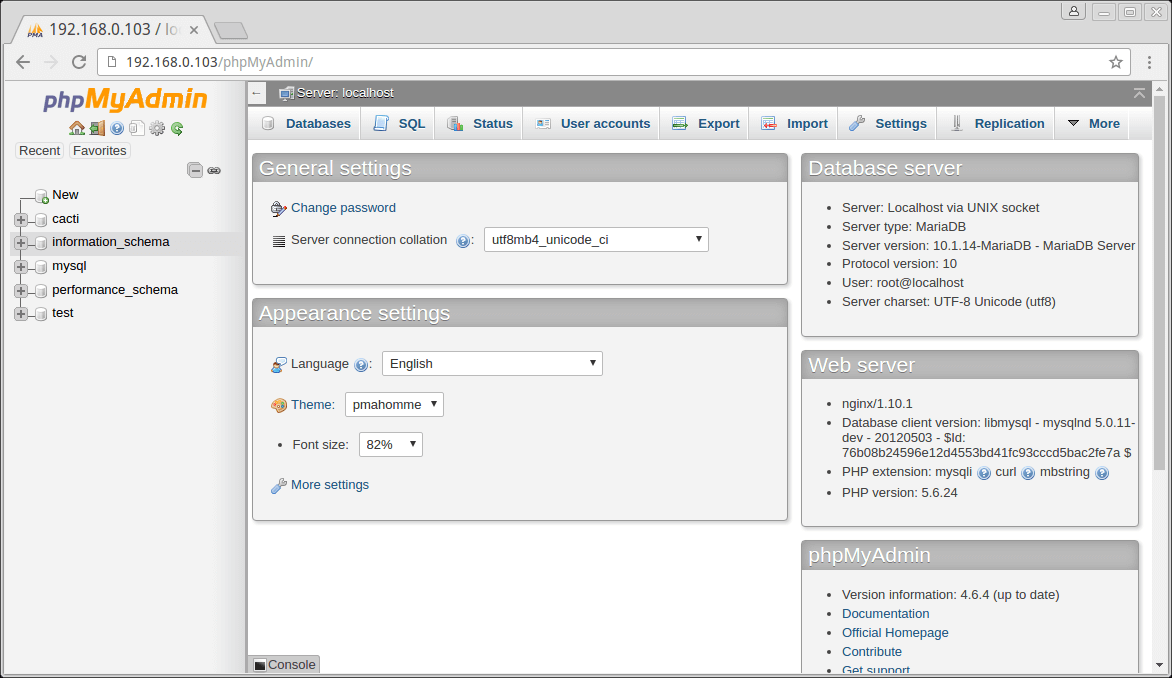The width and height of the screenshot is (1172, 678).
Task: Expand the mysql database tree node
Action: pos(21,267)
